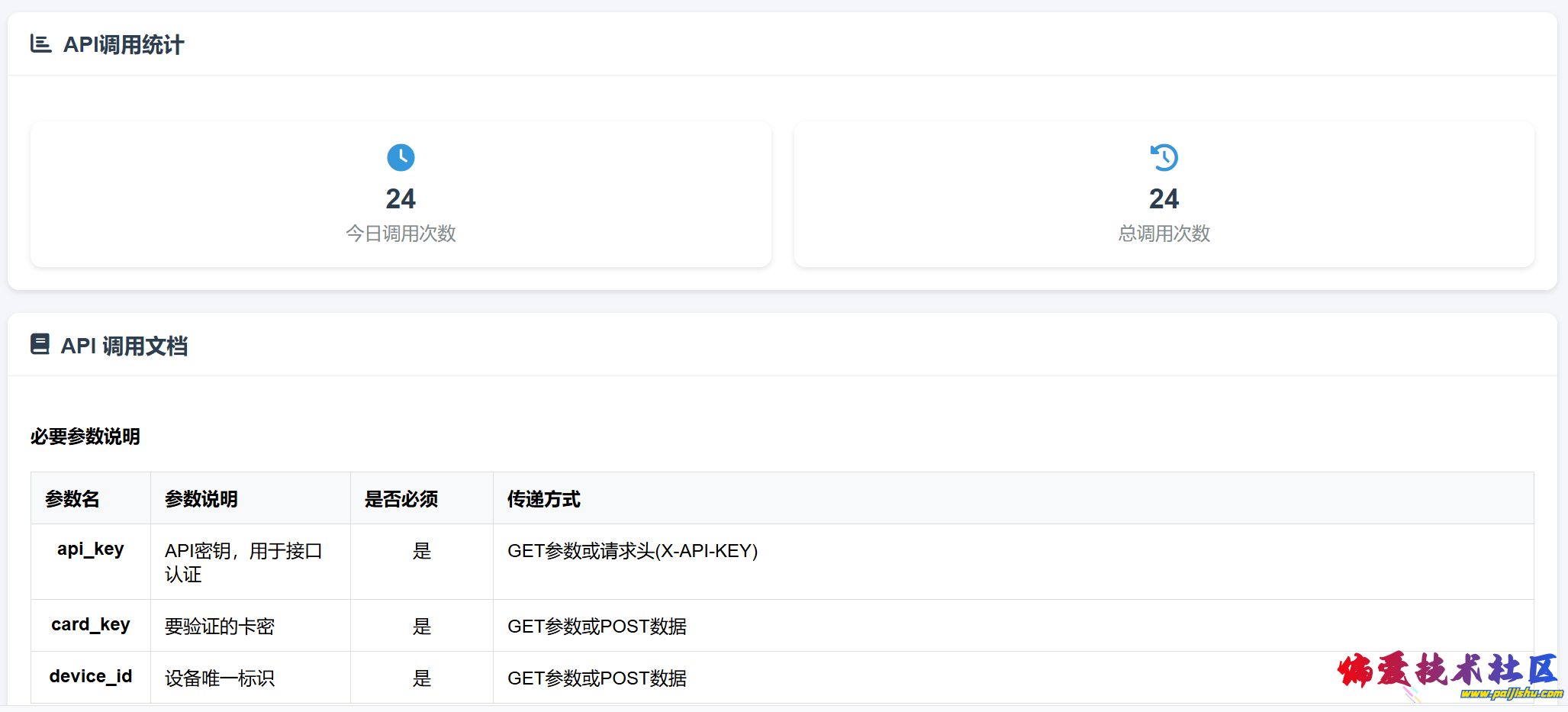Select the API调用统计 section heading

pyautogui.click(x=124, y=45)
